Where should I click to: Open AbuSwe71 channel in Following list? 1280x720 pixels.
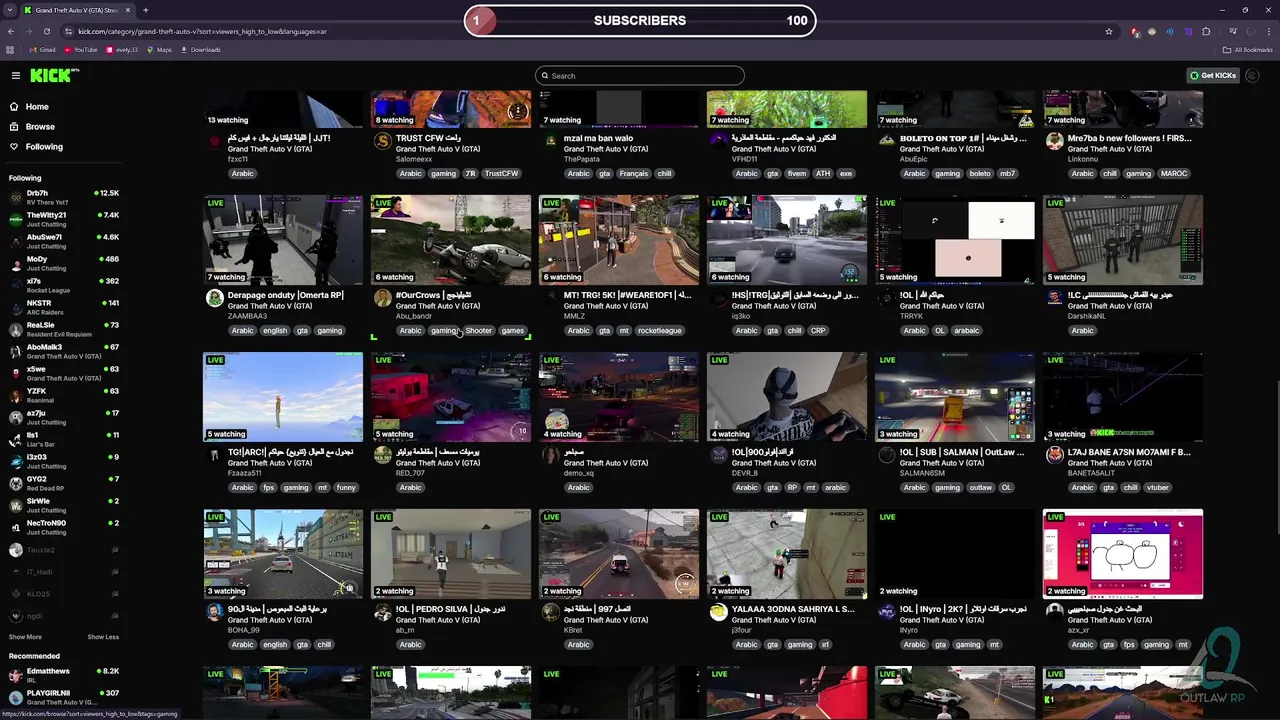[x=64, y=241]
